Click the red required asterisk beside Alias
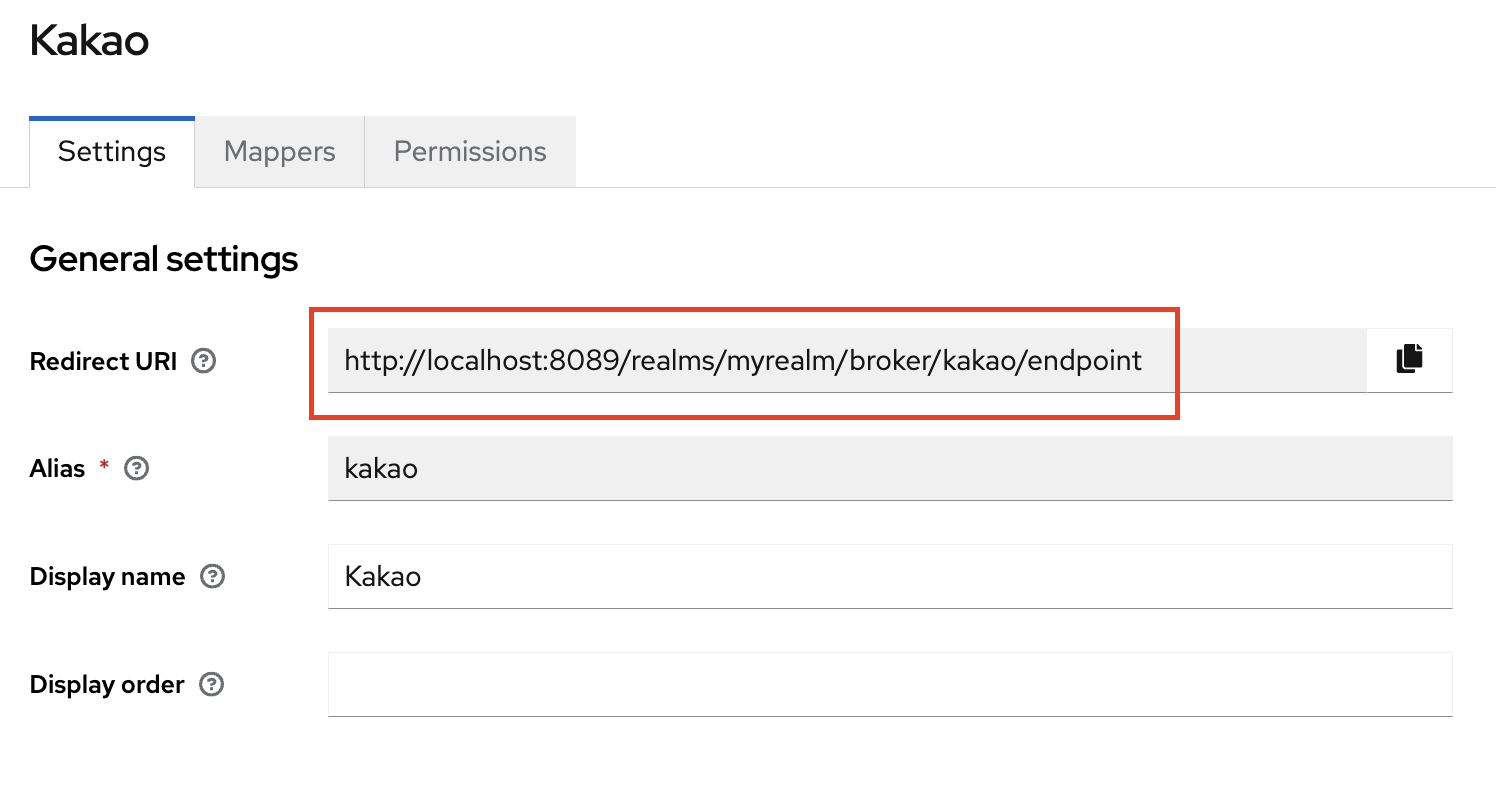The height and width of the screenshot is (792, 1496). 104,466
